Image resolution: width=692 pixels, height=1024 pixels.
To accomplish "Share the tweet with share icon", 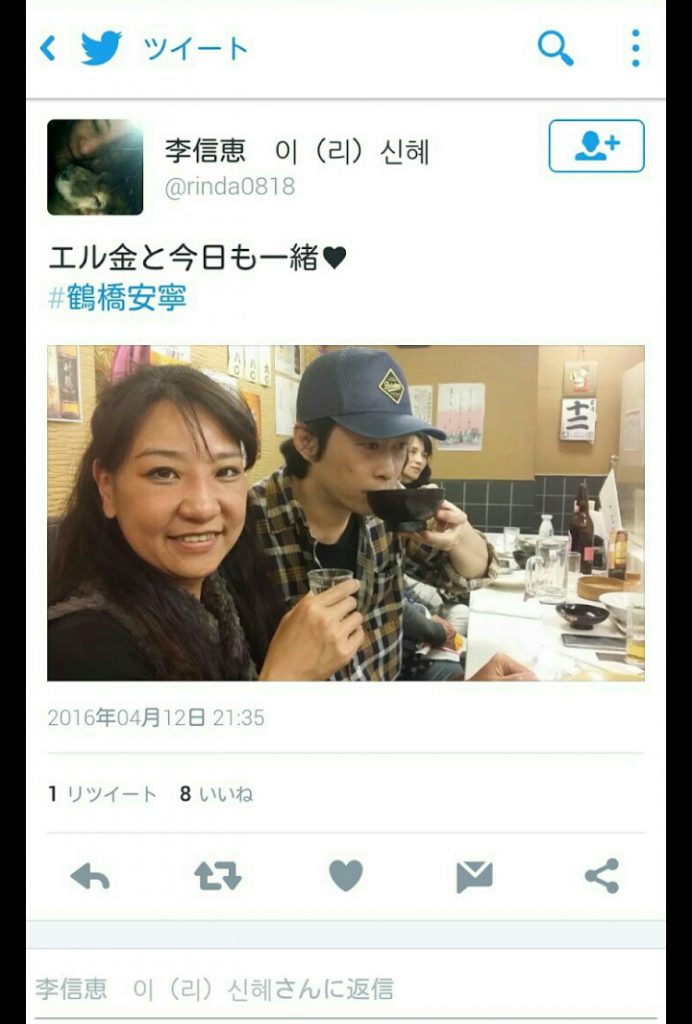I will click(x=602, y=876).
